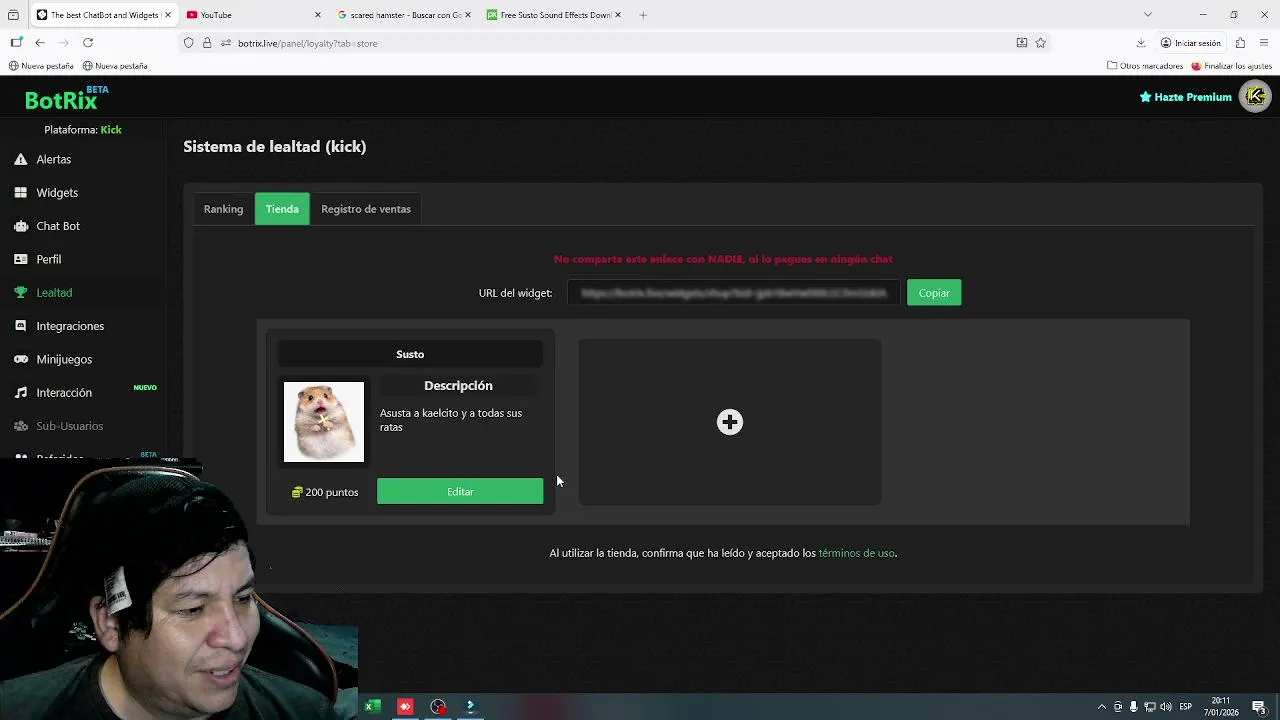The image size is (1280, 720).
Task: Click the Sistema de lealtad (kick) heading
Action: coord(275,146)
